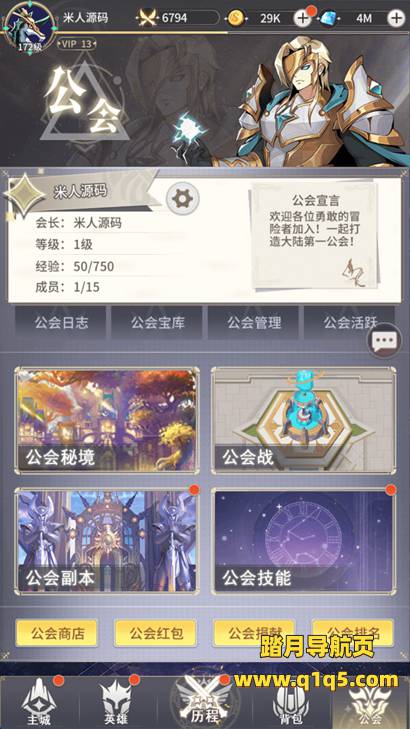The image size is (410, 729).
Task: Click the 公会商店 button
Action: (56, 633)
